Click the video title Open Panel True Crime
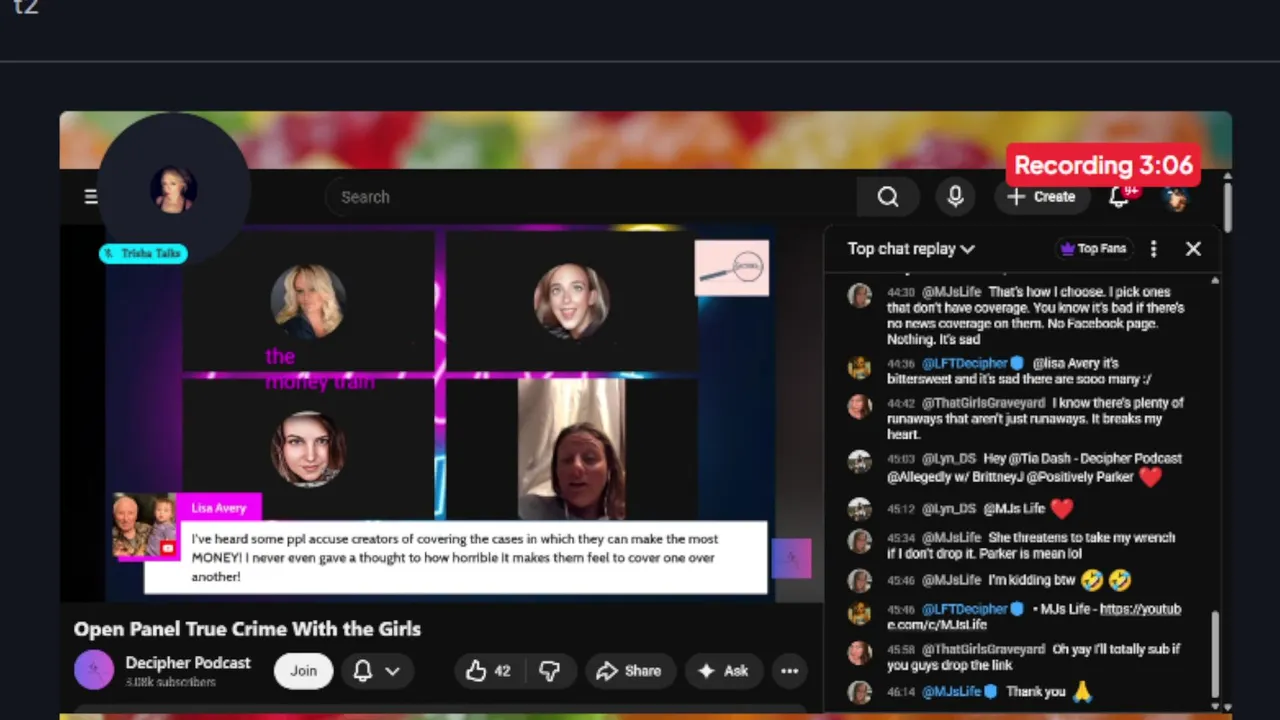The width and height of the screenshot is (1280, 720). (x=247, y=629)
